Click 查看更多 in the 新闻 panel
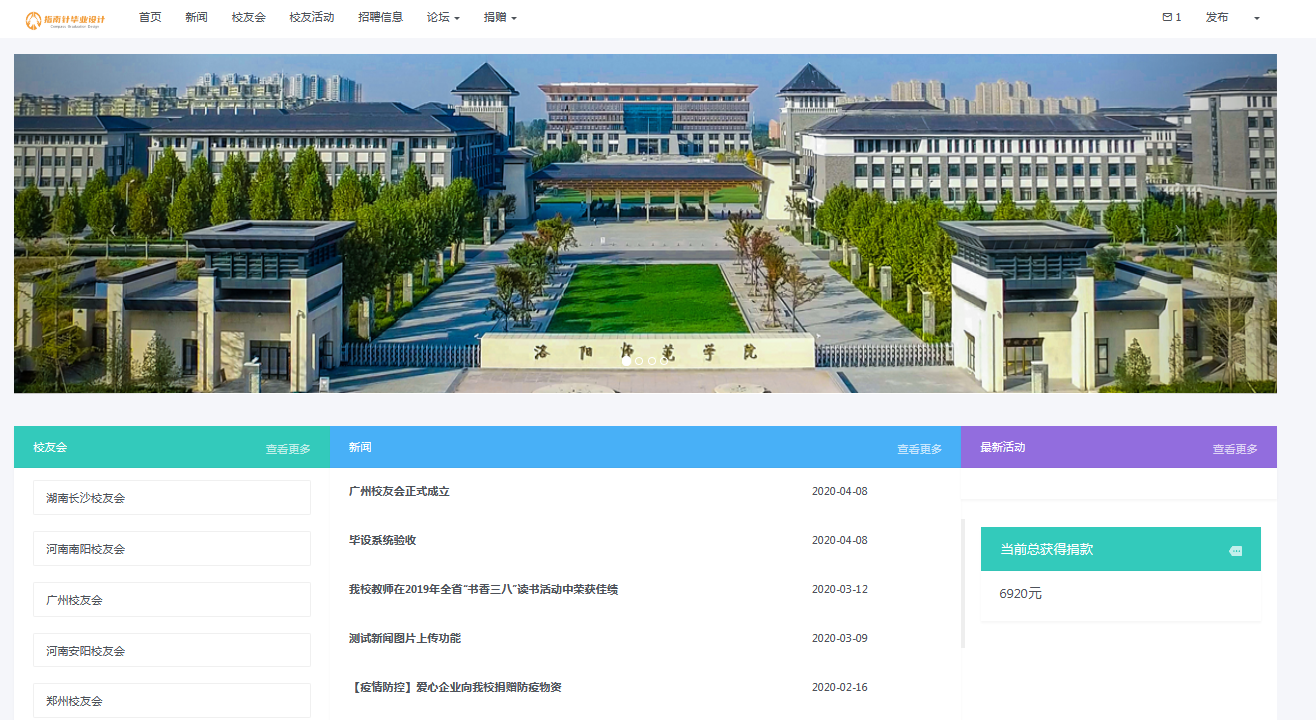This screenshot has width=1316, height=720. 921,448
